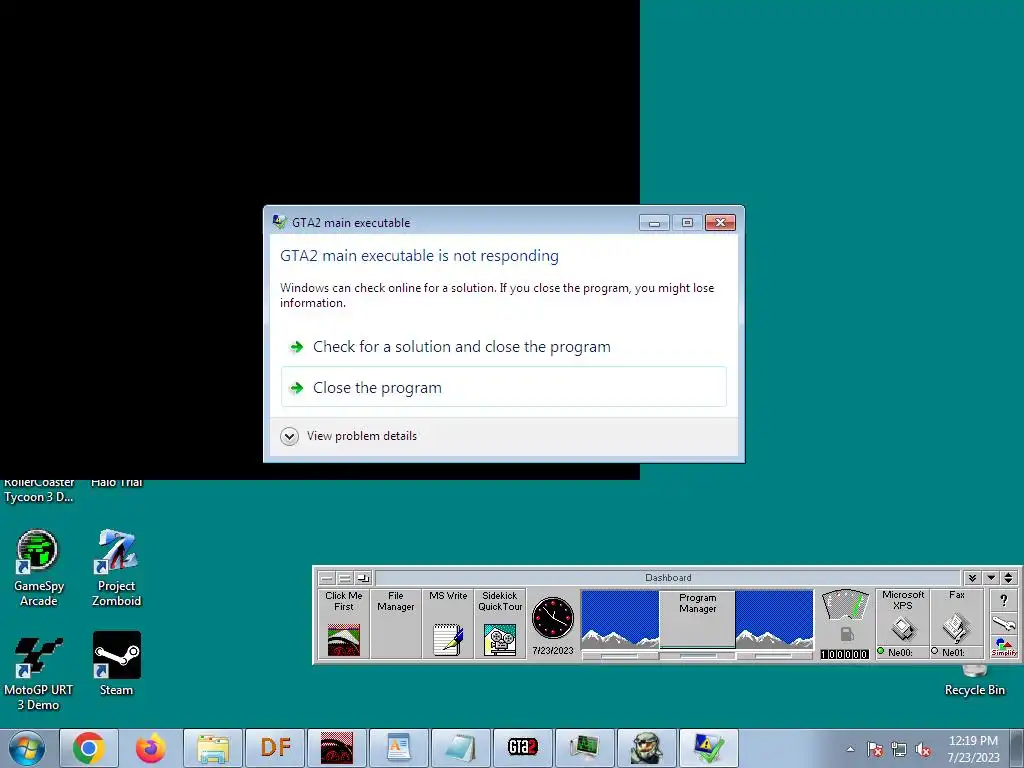Switch to Dashboard app on taskbar
1024x768 pixels.
tap(337, 748)
